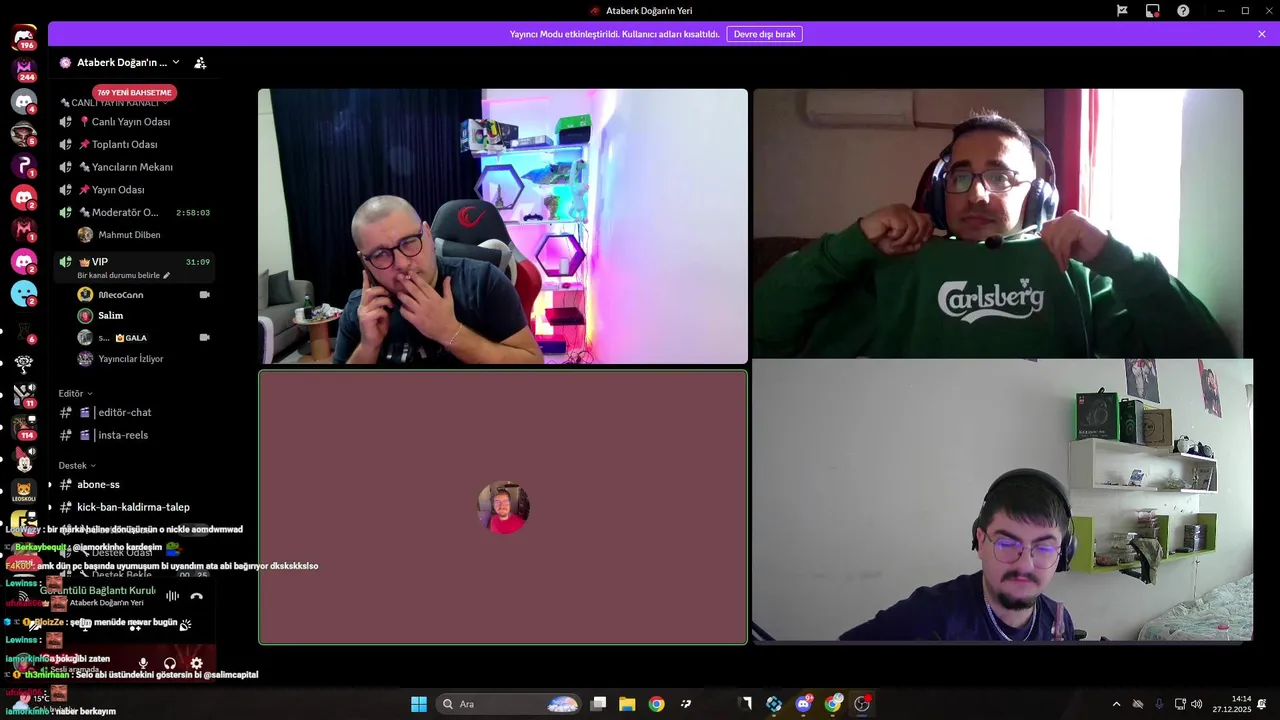Open Discord user settings gear
The image size is (1280, 720).
click(197, 663)
